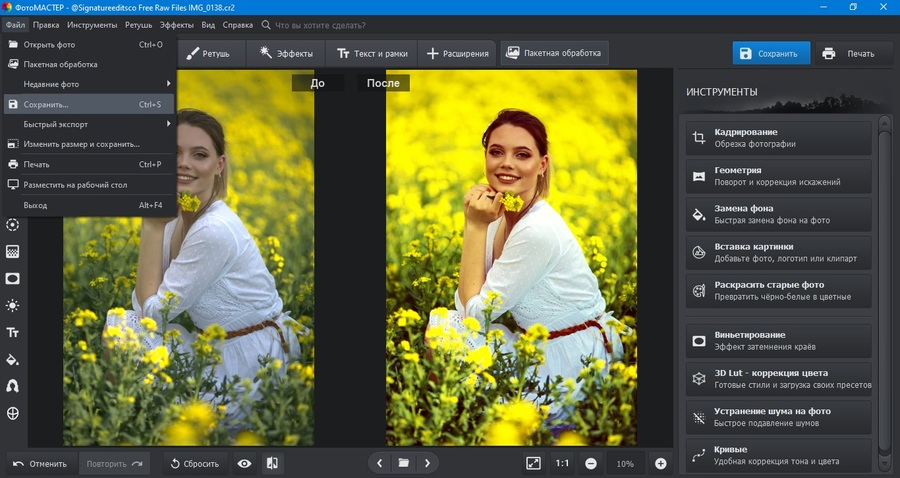
Task: Switch to the Эффекты tab
Action: [x=286, y=53]
